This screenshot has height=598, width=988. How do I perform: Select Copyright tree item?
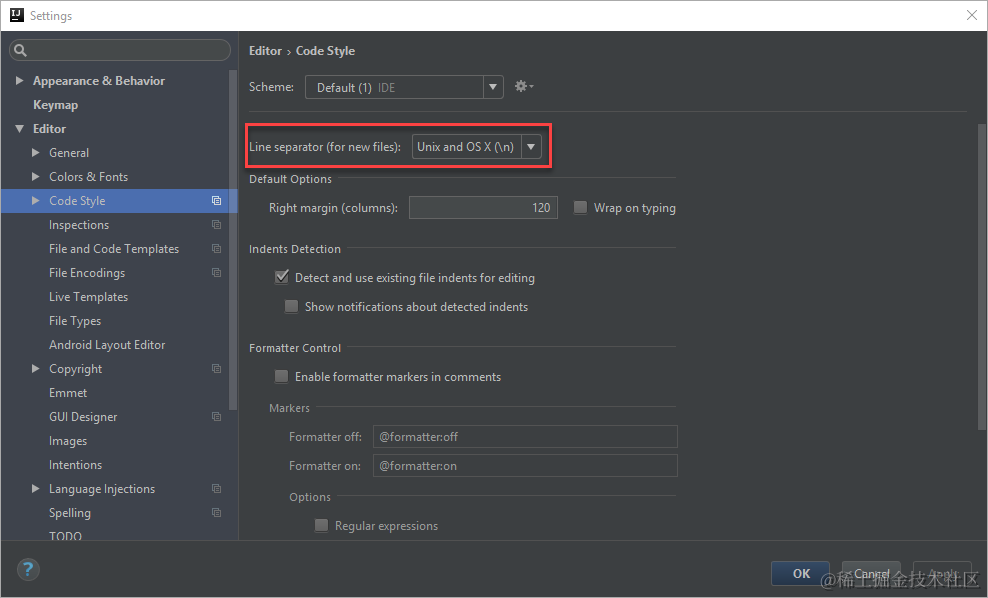click(75, 369)
